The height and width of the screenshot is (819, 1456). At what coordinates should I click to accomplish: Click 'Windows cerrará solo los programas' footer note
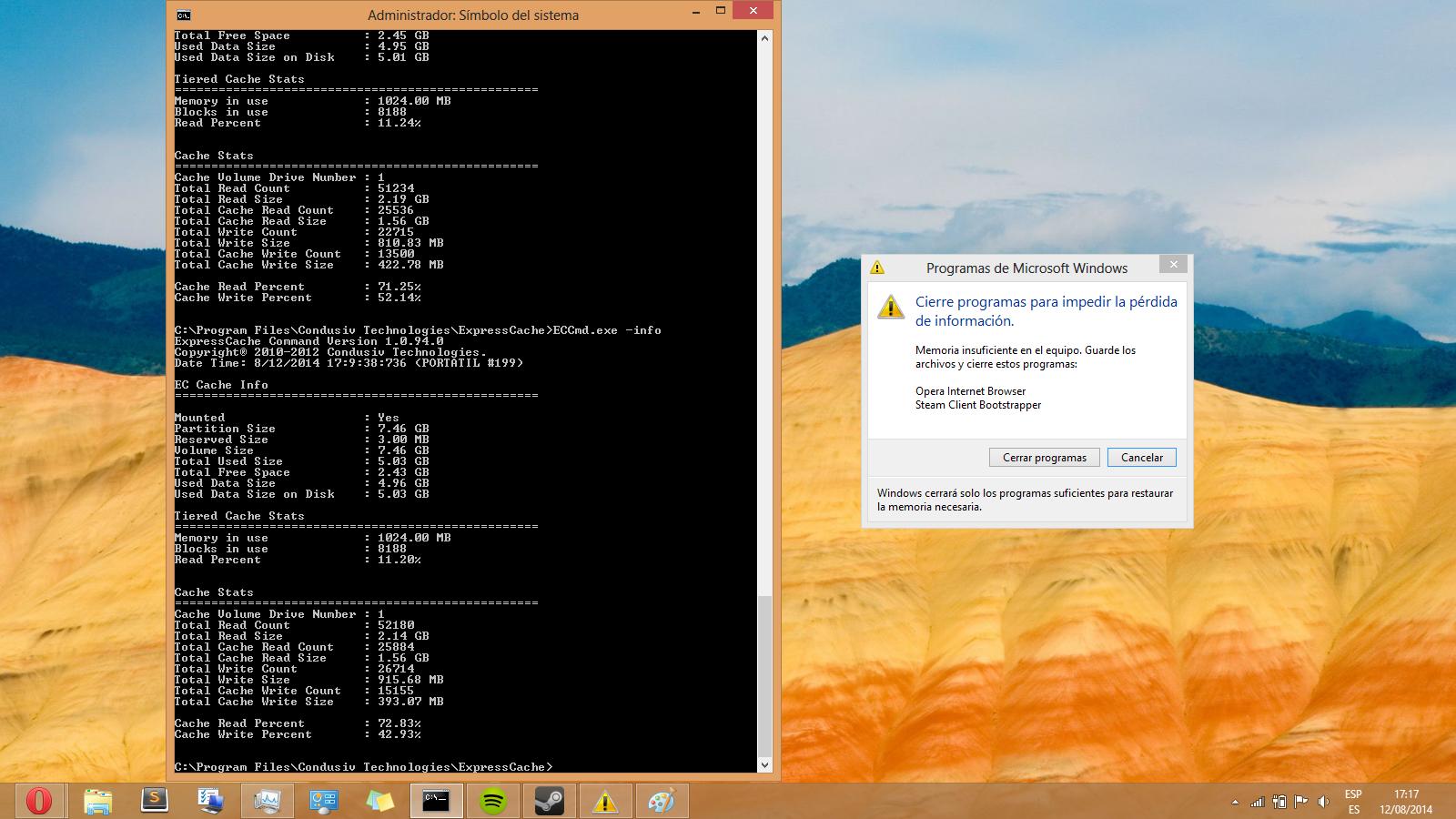point(1026,500)
